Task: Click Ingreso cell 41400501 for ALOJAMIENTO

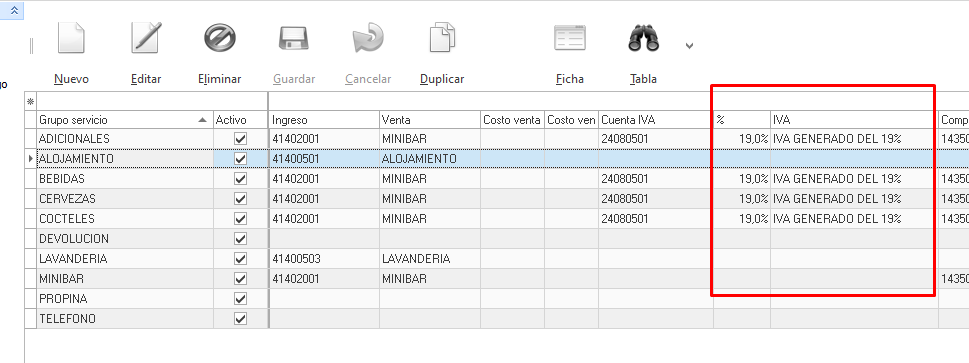Action: [x=324, y=159]
